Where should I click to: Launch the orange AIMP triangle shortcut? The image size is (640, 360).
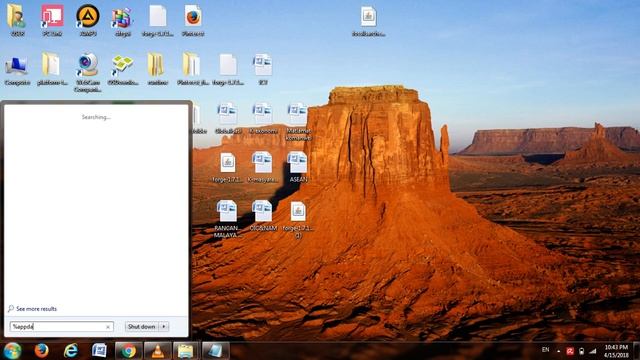[x=88, y=20]
